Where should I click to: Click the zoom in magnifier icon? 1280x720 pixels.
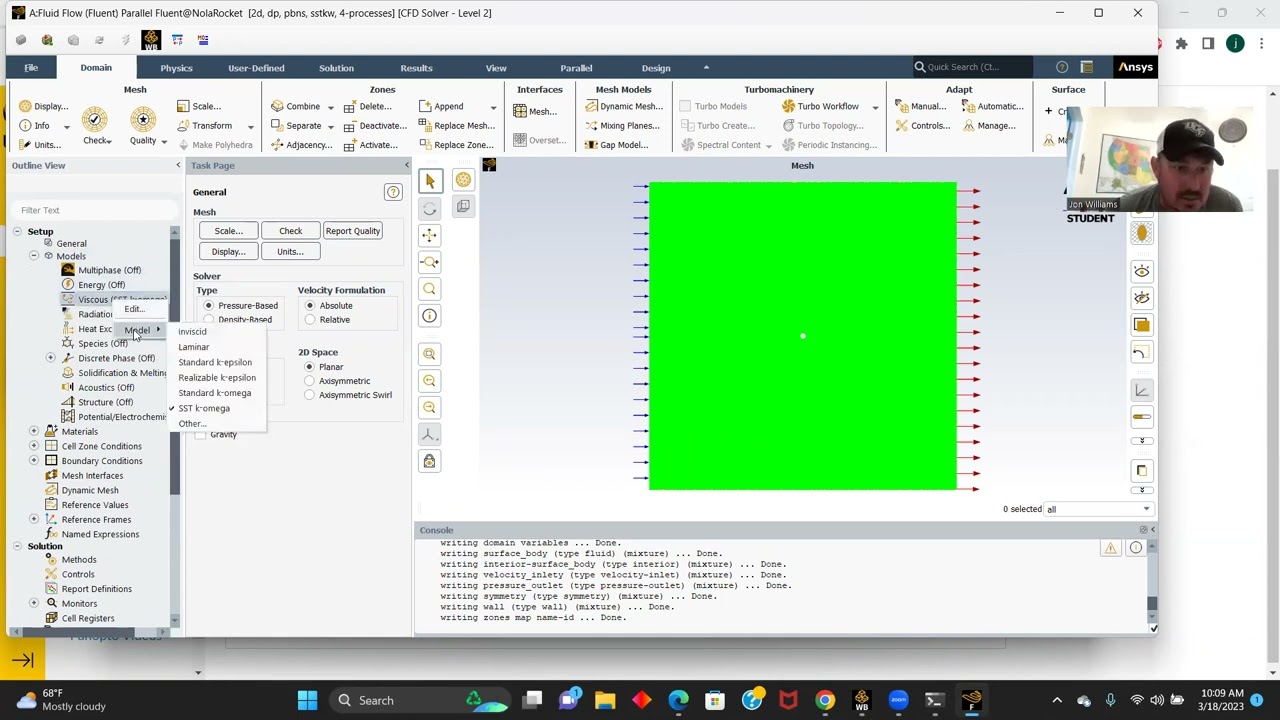pyautogui.click(x=430, y=381)
